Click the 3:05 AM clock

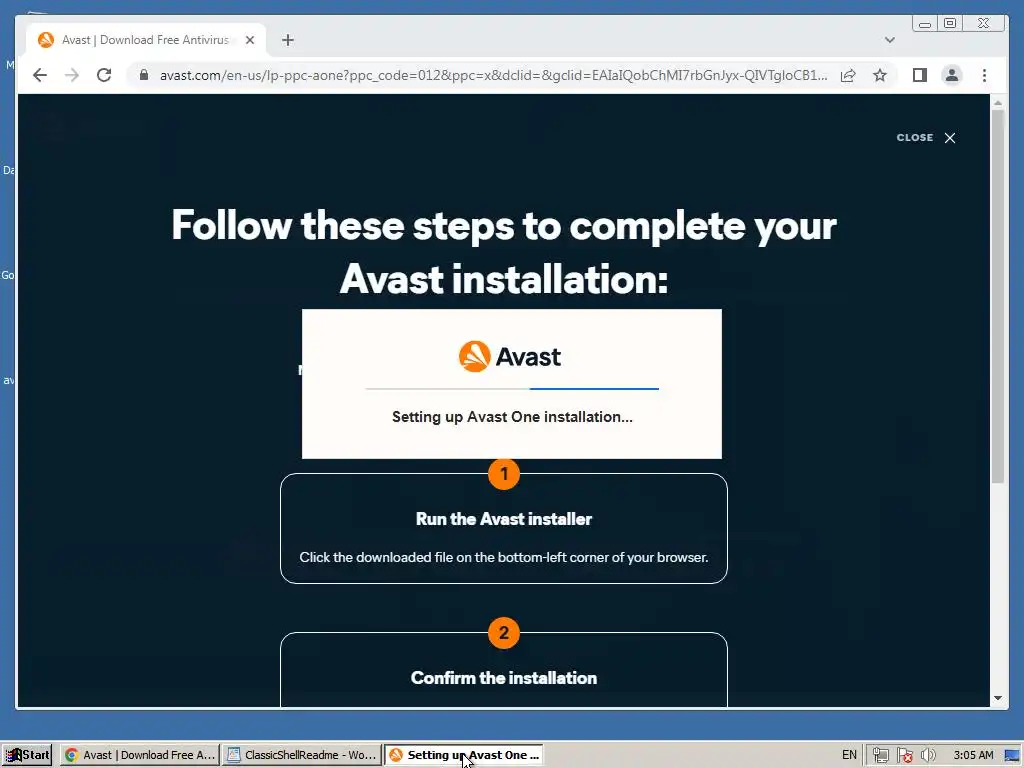coord(973,755)
